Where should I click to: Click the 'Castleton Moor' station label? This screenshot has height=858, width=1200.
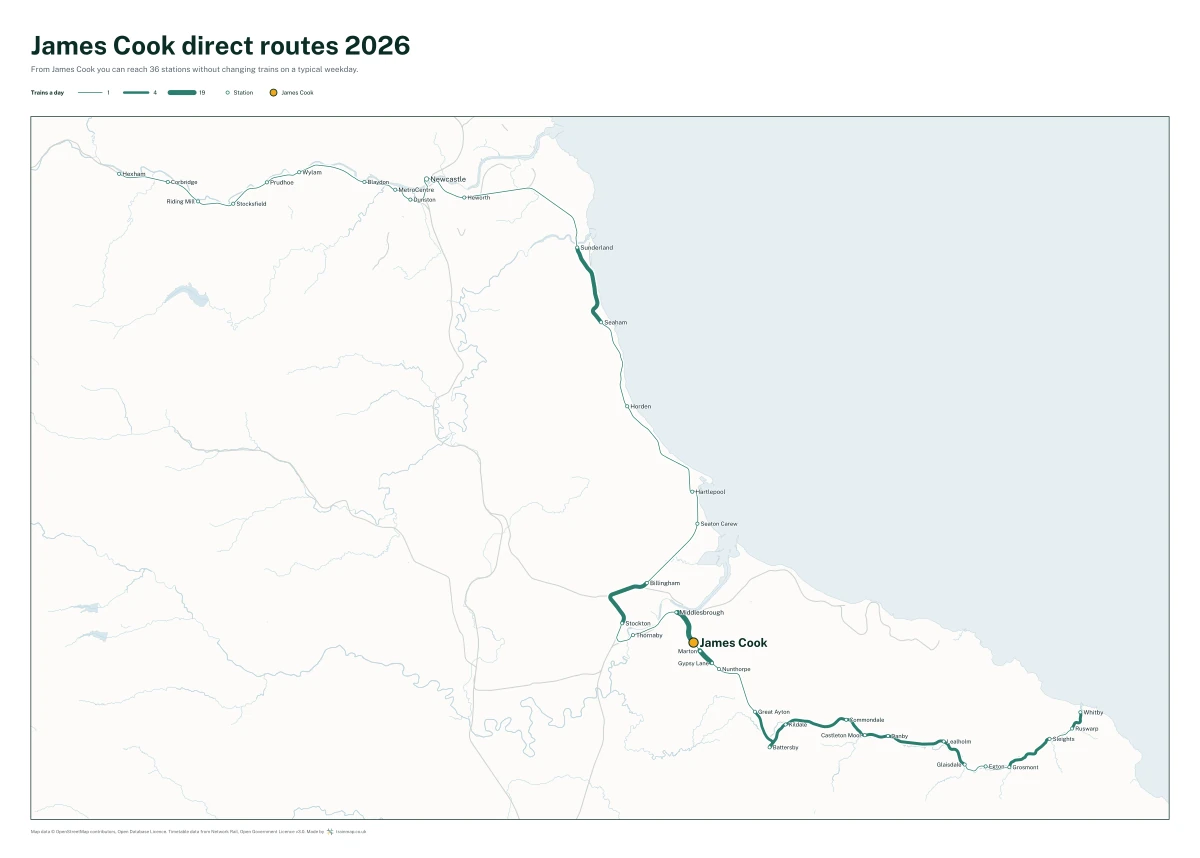841,735
